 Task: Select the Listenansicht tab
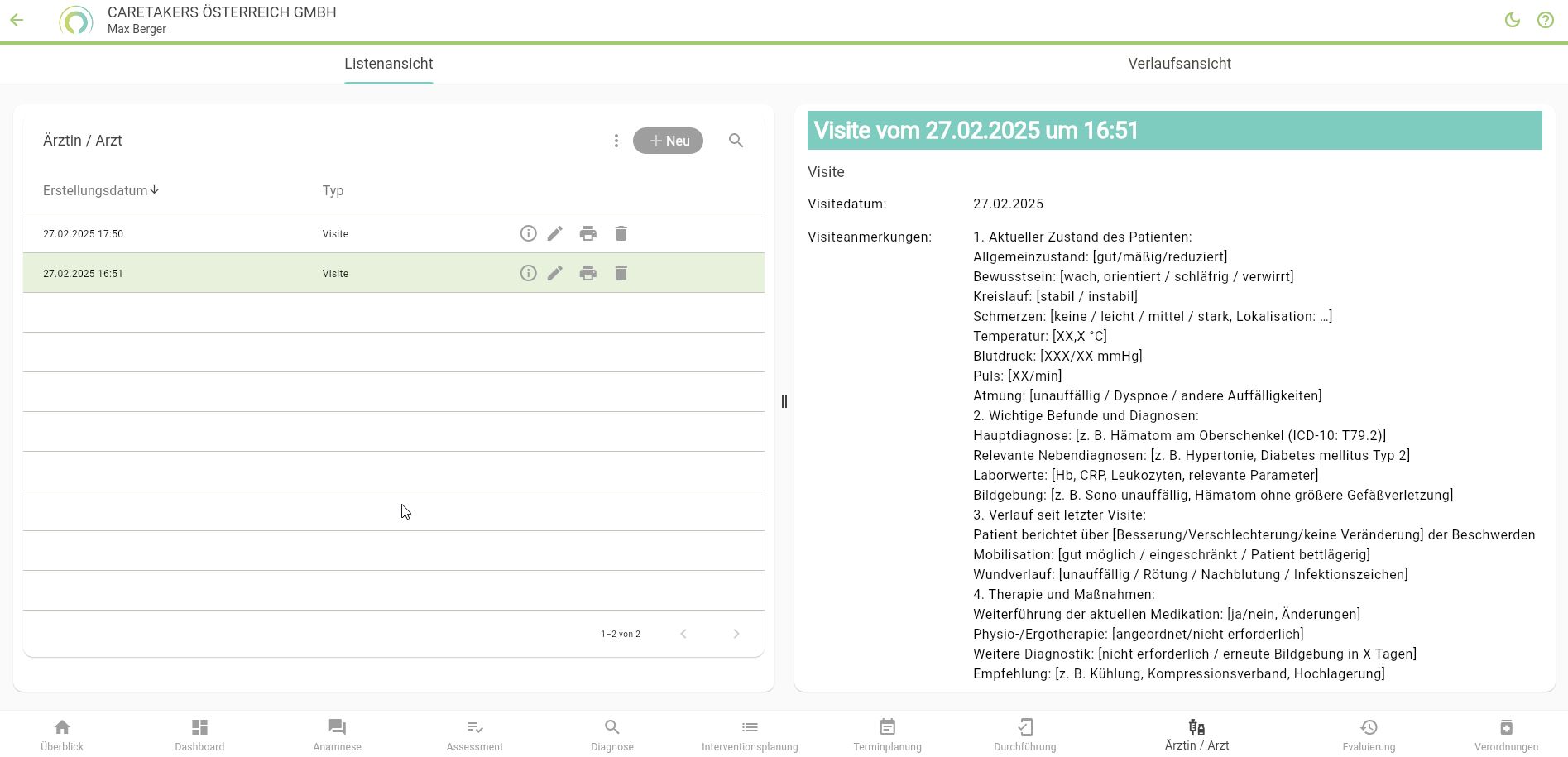(x=388, y=64)
